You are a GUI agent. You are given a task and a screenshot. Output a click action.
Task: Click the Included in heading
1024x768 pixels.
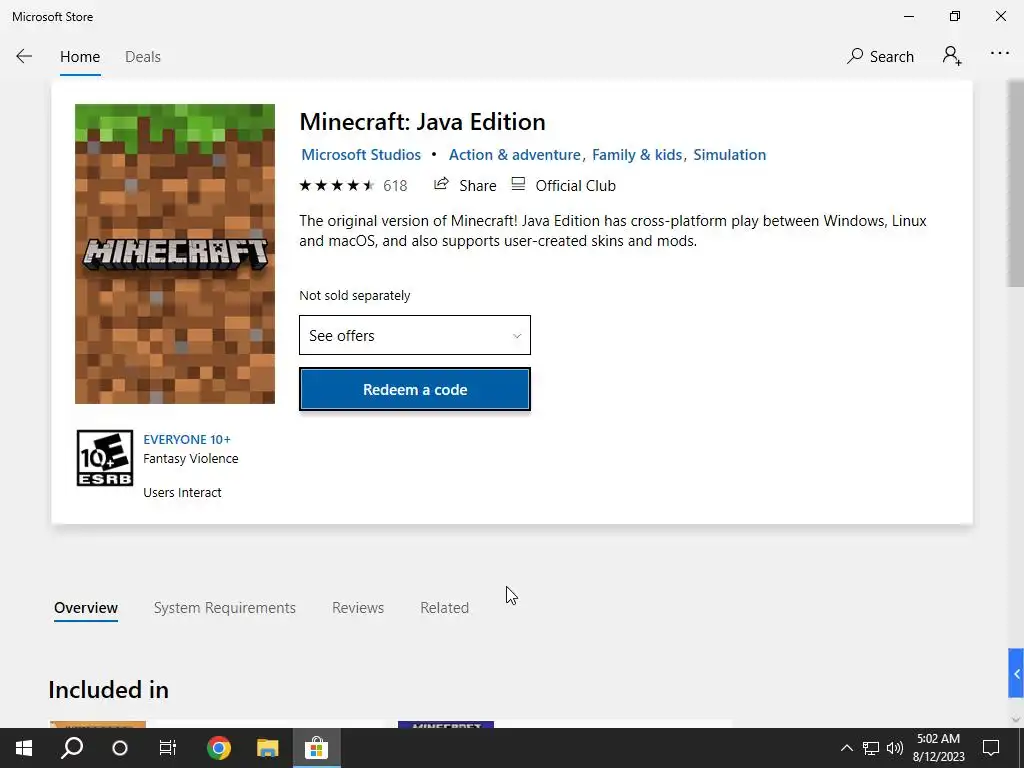pos(108,690)
